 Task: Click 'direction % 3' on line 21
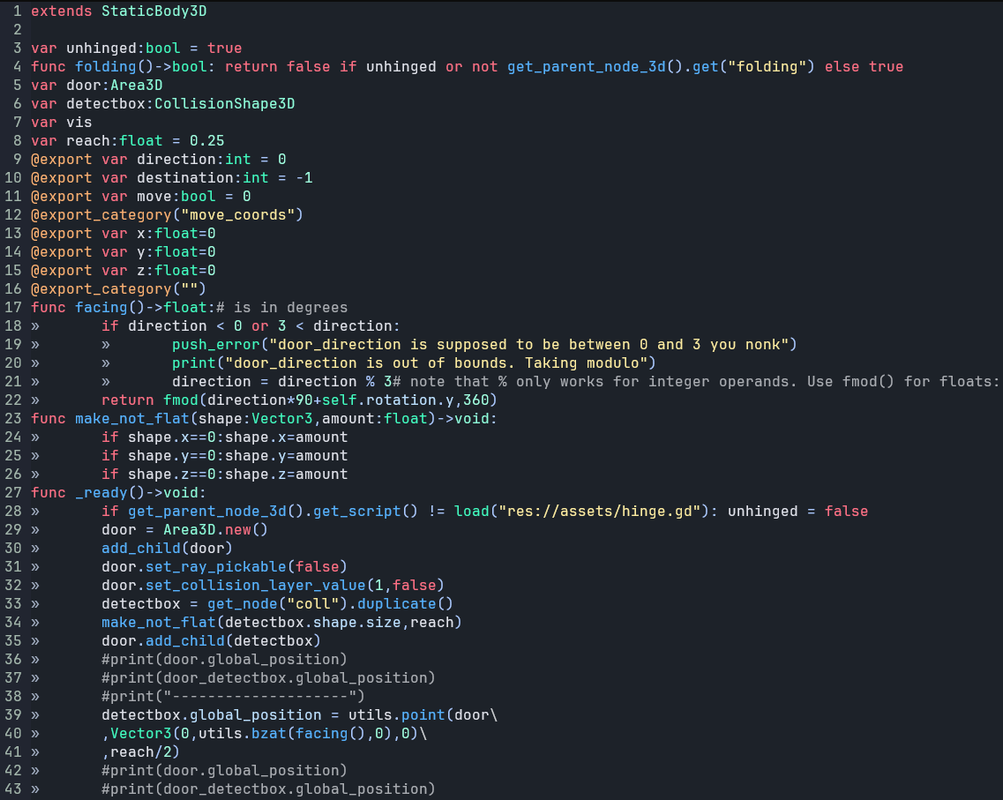(335, 382)
